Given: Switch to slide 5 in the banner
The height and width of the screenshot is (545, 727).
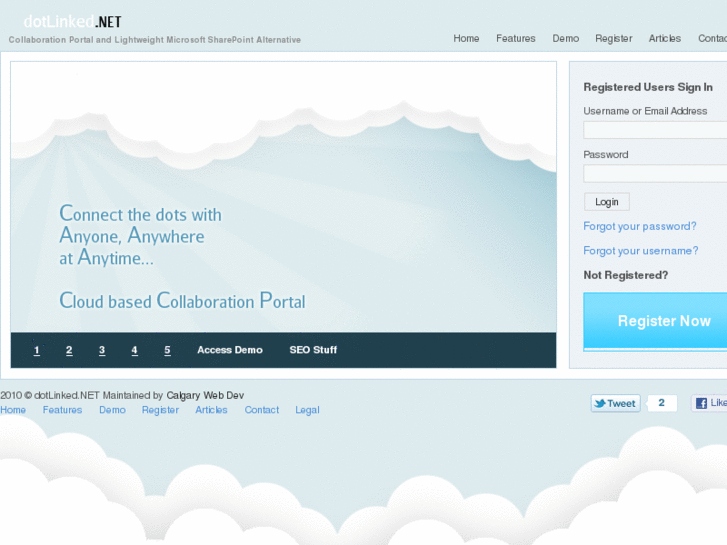Looking at the screenshot, I should point(167,350).
